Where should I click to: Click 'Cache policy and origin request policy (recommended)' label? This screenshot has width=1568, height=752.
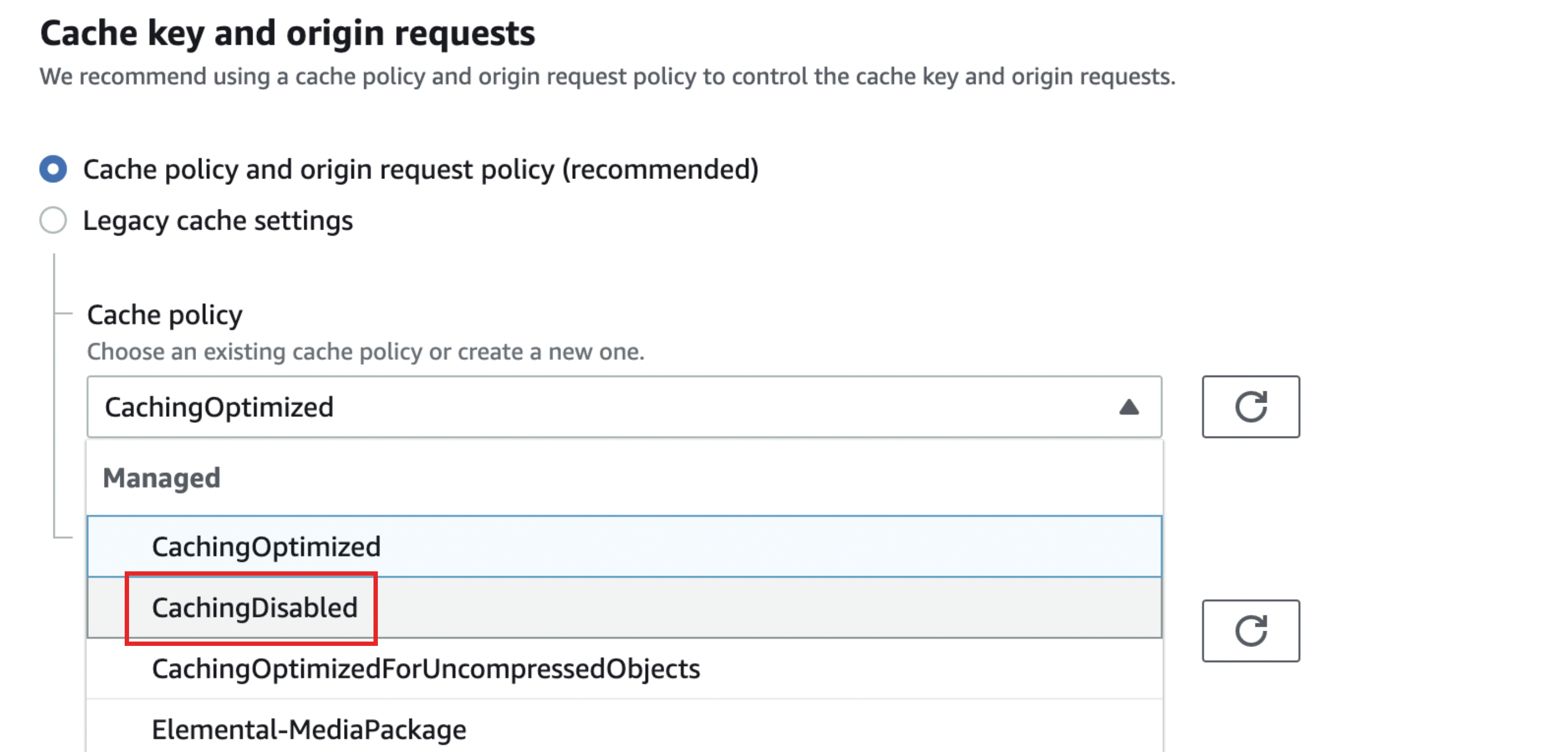coord(420,169)
